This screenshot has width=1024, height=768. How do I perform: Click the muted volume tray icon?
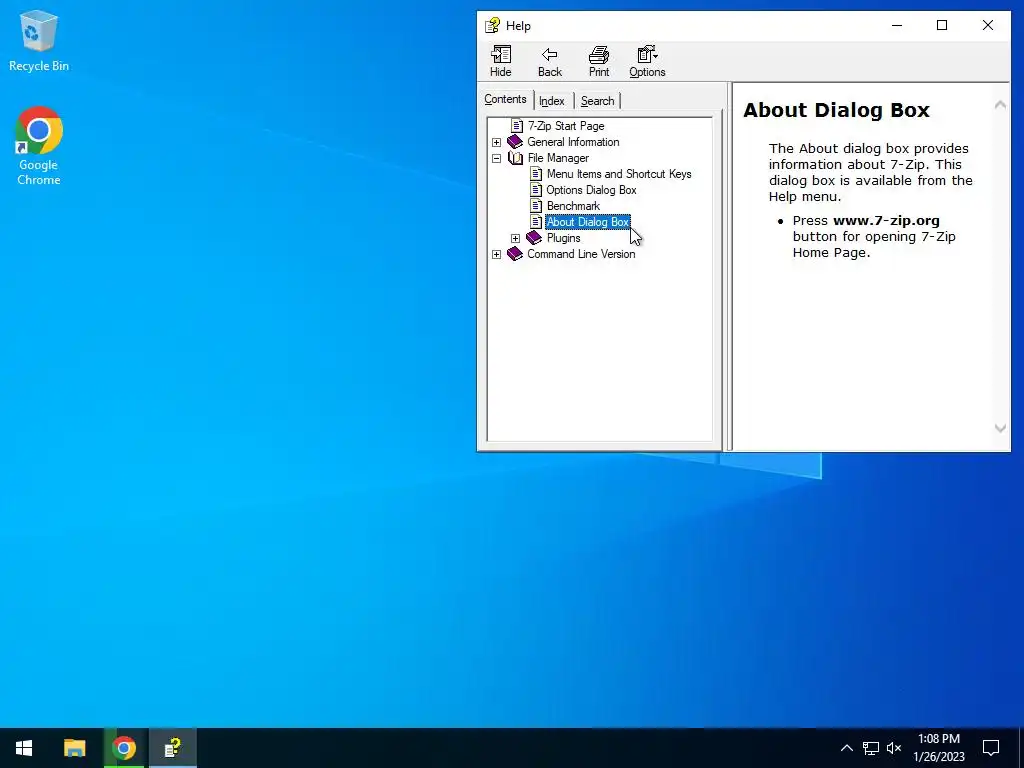pyautogui.click(x=894, y=748)
